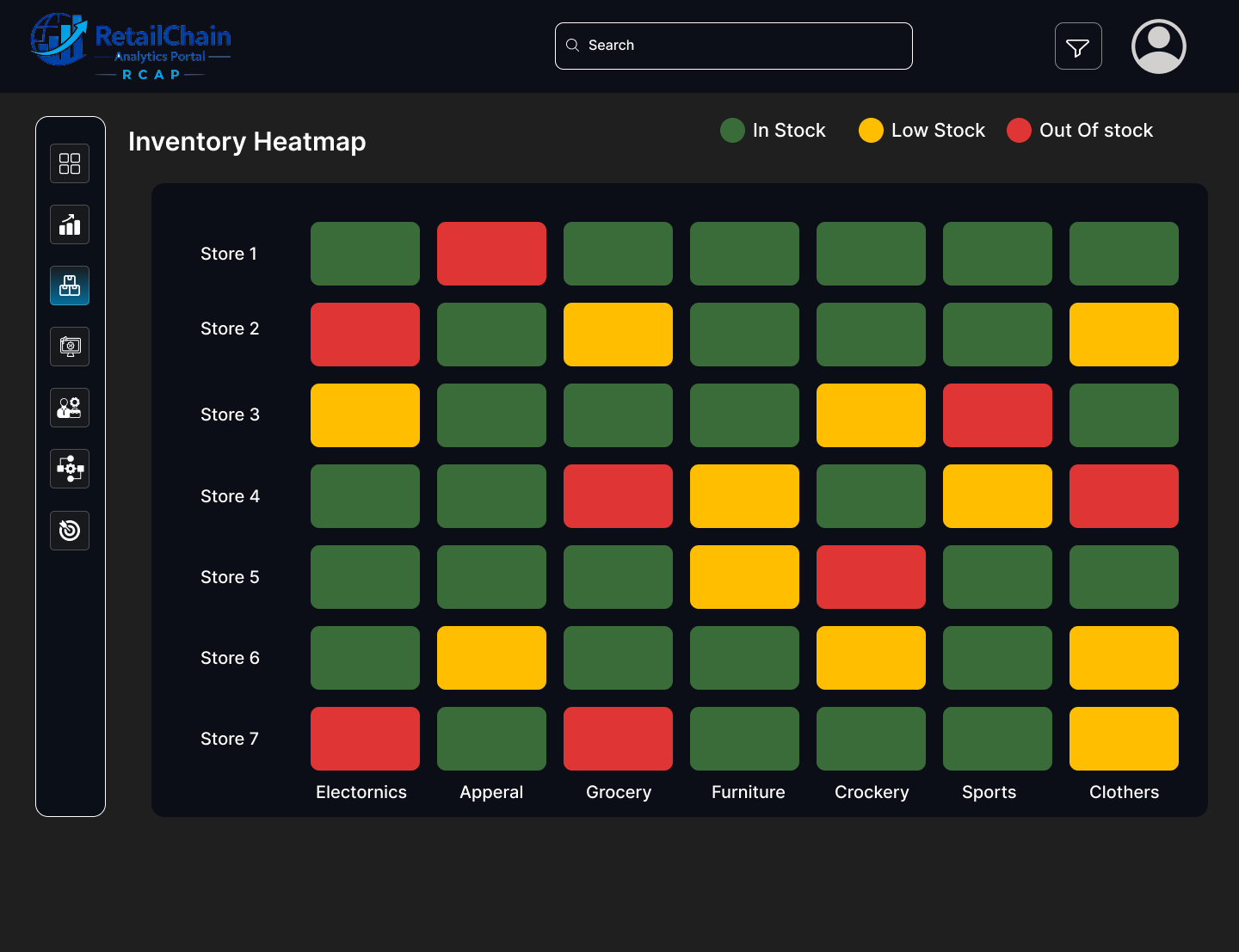1239x952 pixels.
Task: Click the user profile avatar
Action: [1158, 46]
